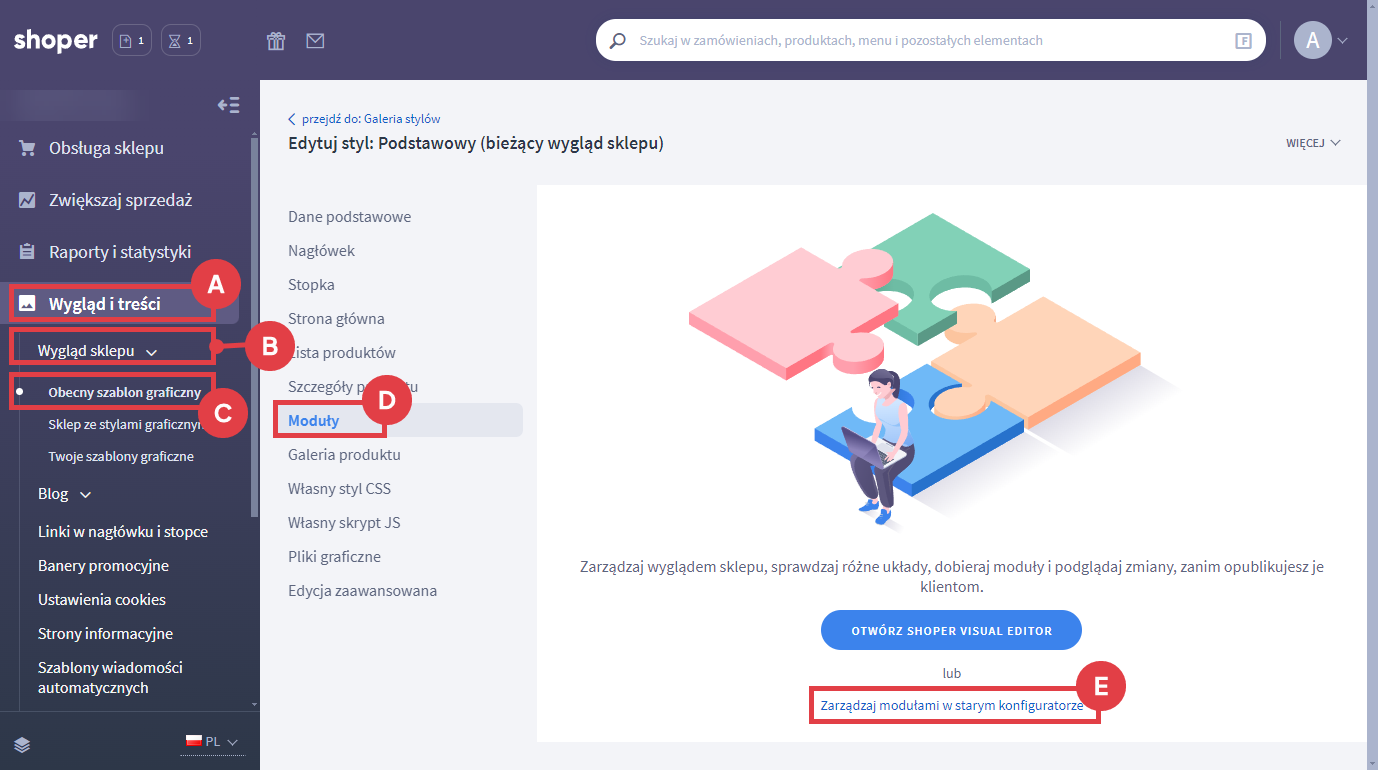
Task: Click the layers icon at sidebar bottom
Action: [23, 744]
